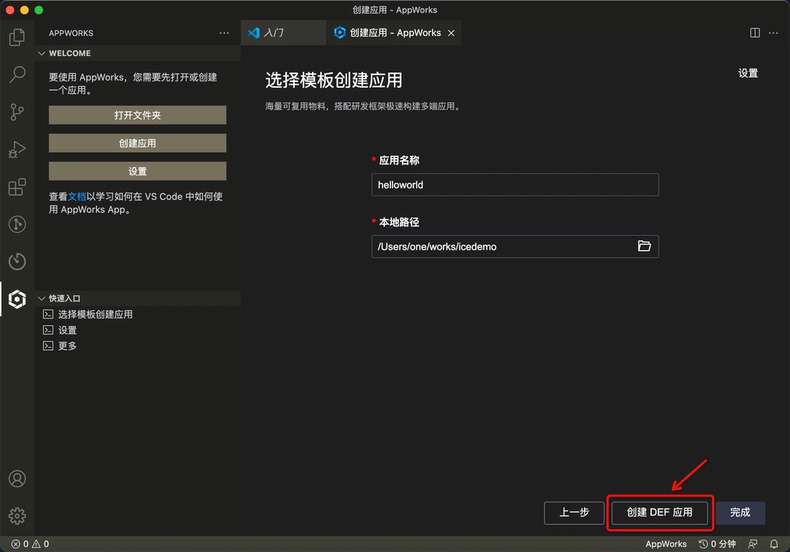The image size is (790, 552).
Task: Click the 打开文件夹 button
Action: coord(138,115)
